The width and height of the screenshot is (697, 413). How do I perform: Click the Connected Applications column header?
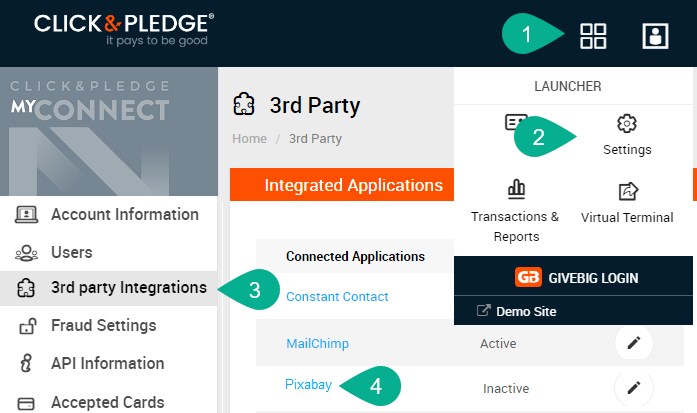pos(355,256)
